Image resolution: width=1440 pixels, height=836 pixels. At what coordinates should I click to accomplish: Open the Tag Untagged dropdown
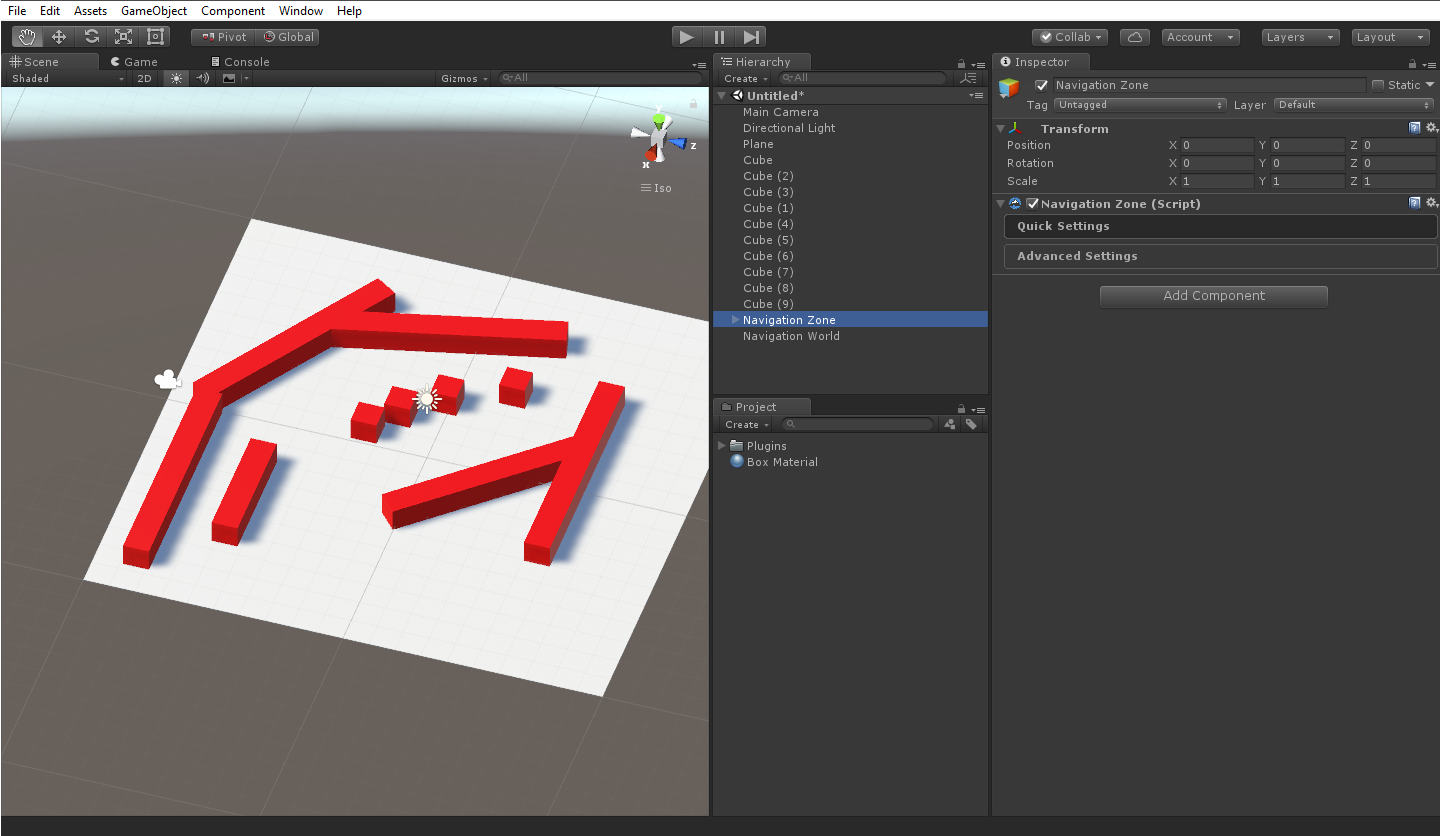point(1140,104)
